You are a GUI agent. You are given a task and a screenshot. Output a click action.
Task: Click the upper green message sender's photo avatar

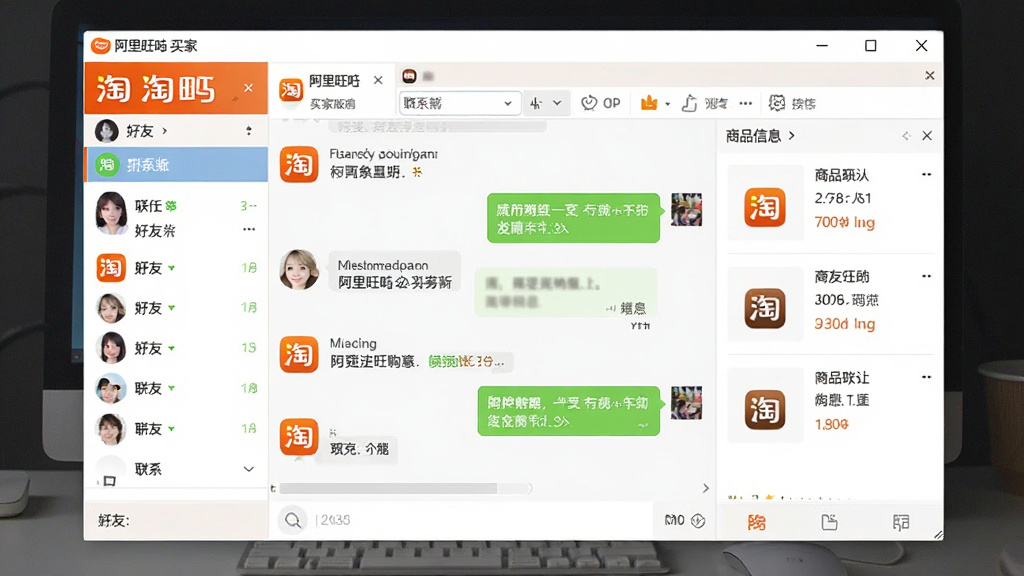(686, 210)
